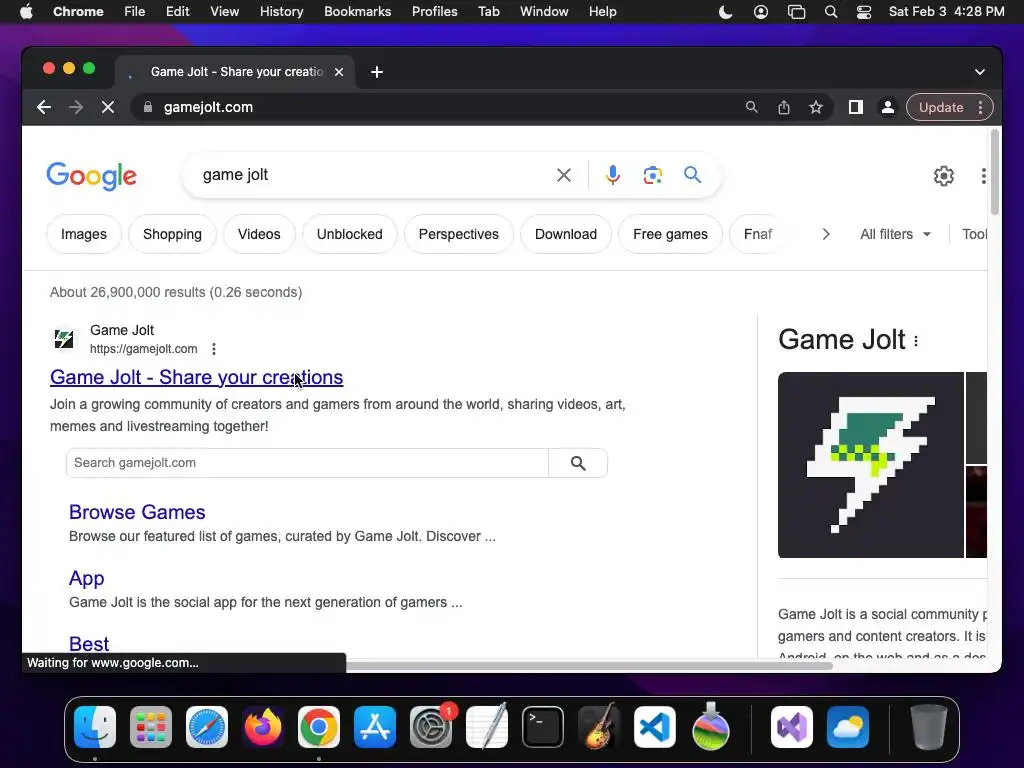Open the Trash in the Dock
The width and height of the screenshot is (1024, 768).
point(929,727)
